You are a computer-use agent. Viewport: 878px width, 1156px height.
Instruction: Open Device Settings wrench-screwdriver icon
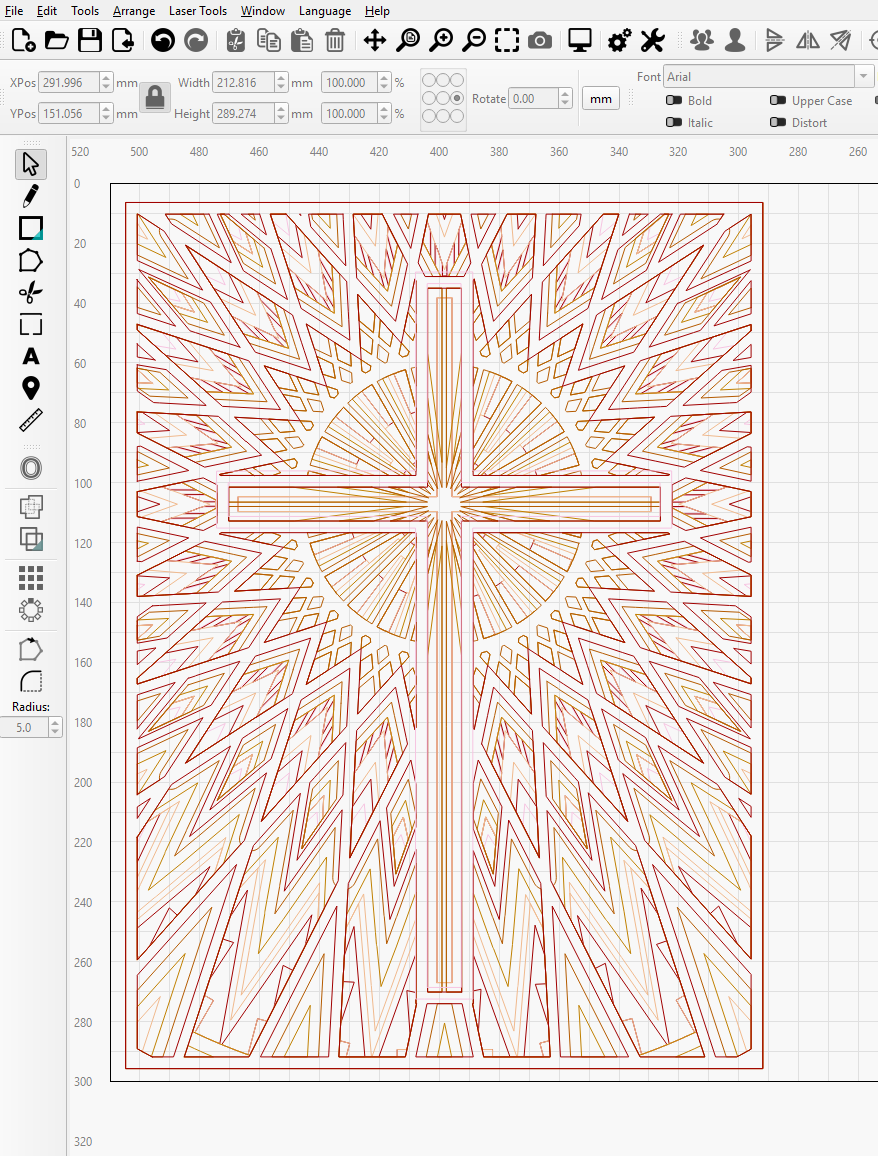[x=652, y=40]
